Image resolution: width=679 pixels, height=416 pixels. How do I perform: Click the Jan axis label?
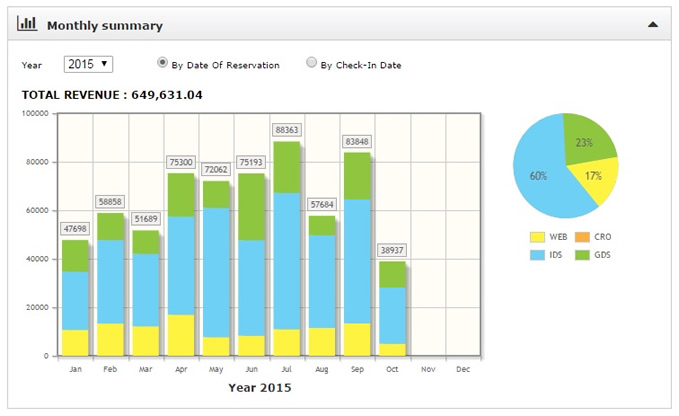tap(75, 369)
